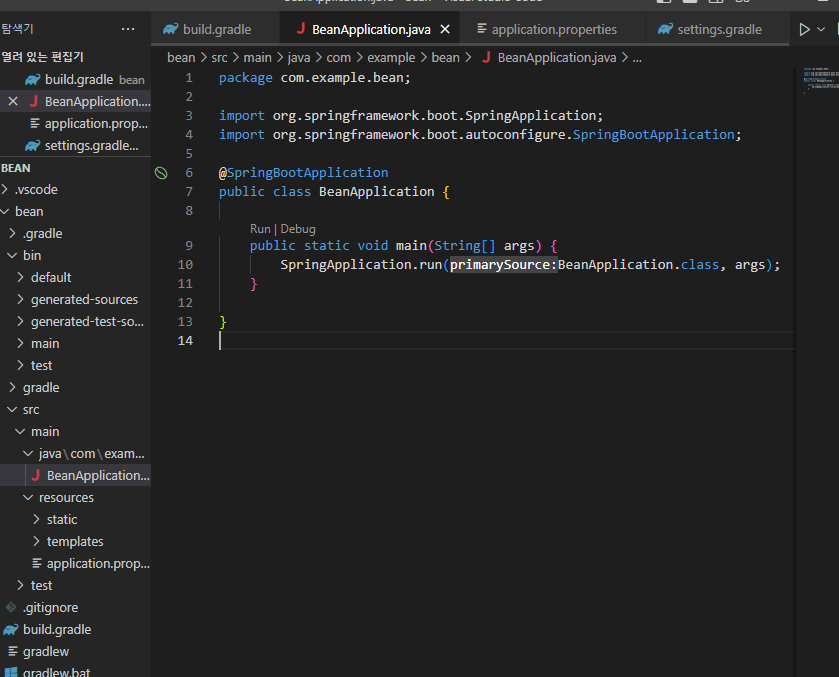The width and height of the screenshot is (839, 677).
Task: Click the code minimap preview
Action: (816, 80)
